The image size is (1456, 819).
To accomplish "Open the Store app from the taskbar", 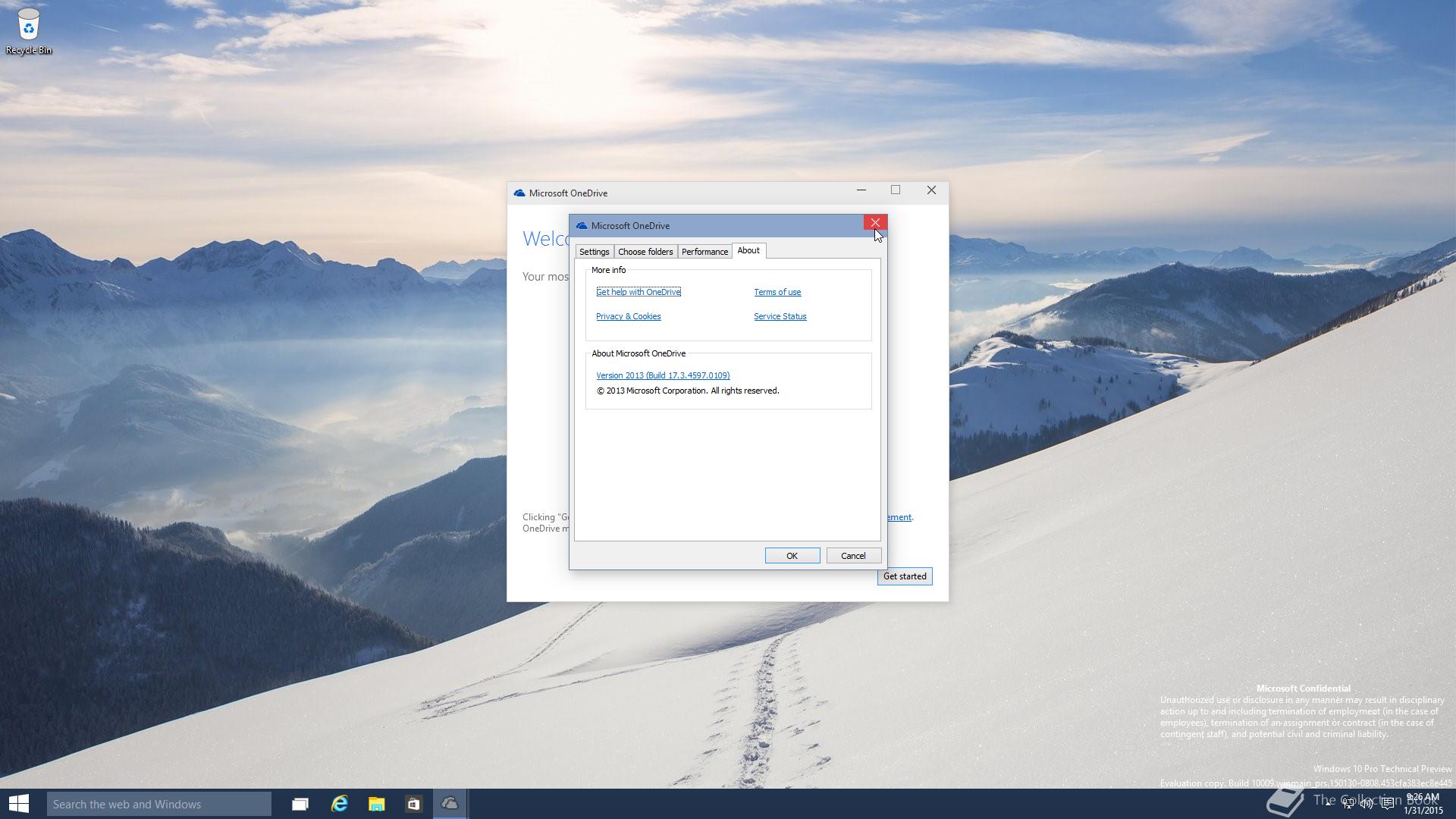I will [413, 804].
